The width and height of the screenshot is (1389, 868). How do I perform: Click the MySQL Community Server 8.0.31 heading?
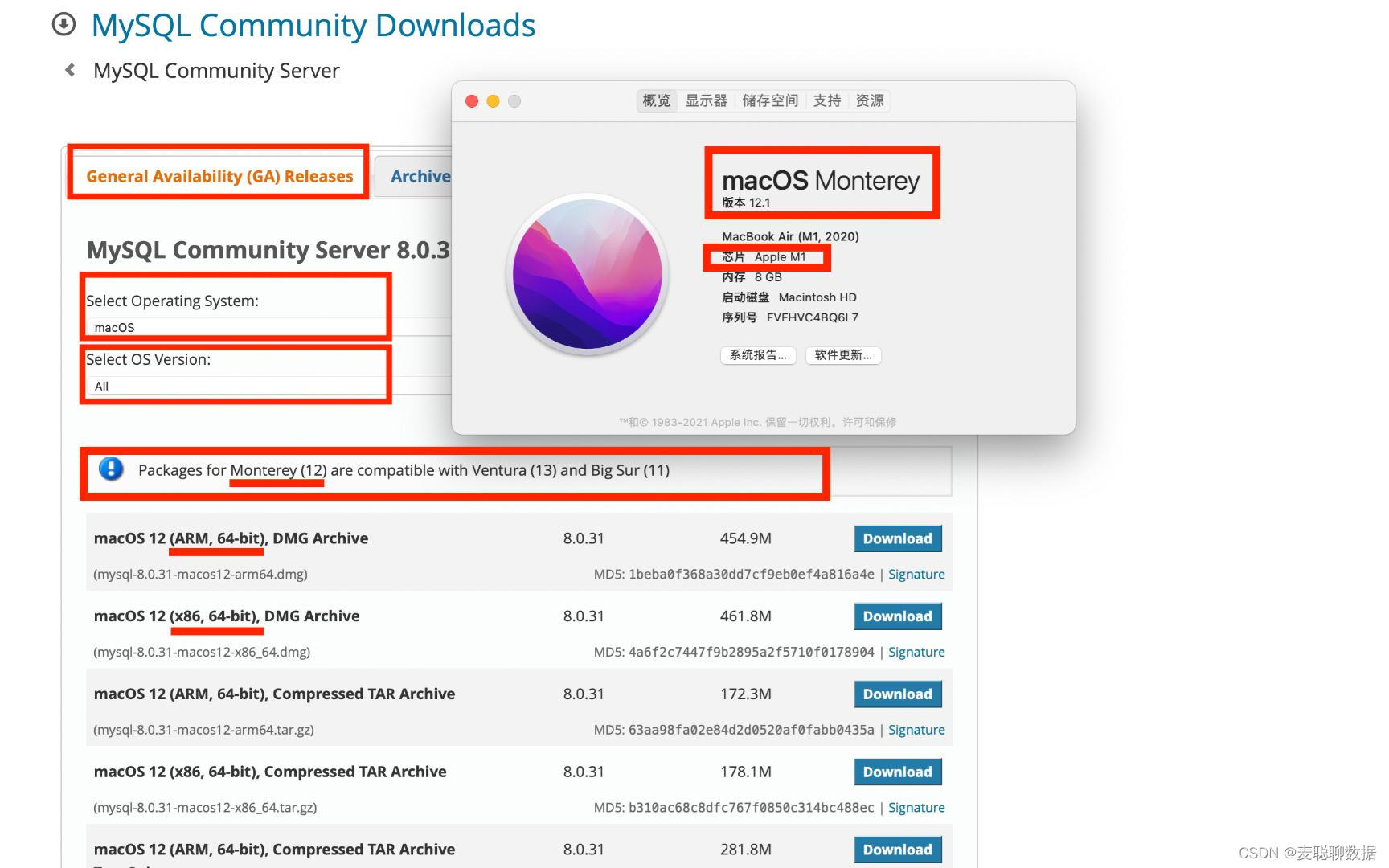tap(268, 250)
